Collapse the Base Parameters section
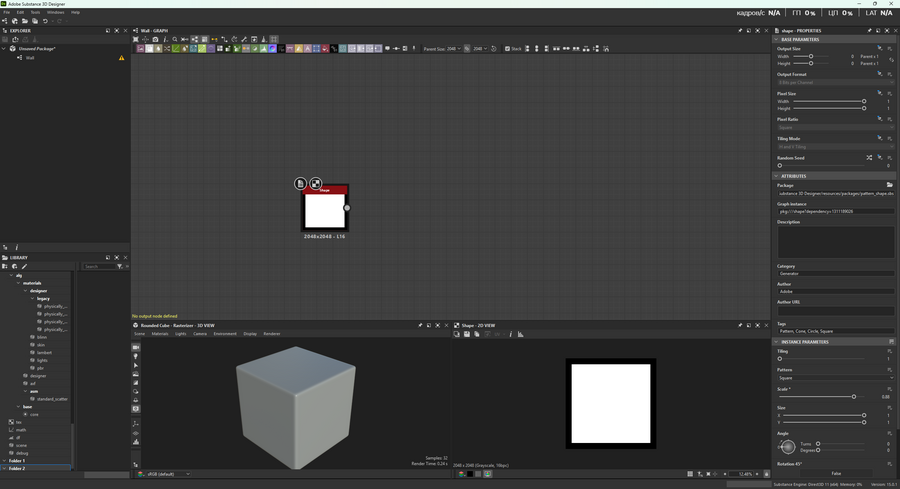The image size is (900, 489). [x=776, y=39]
